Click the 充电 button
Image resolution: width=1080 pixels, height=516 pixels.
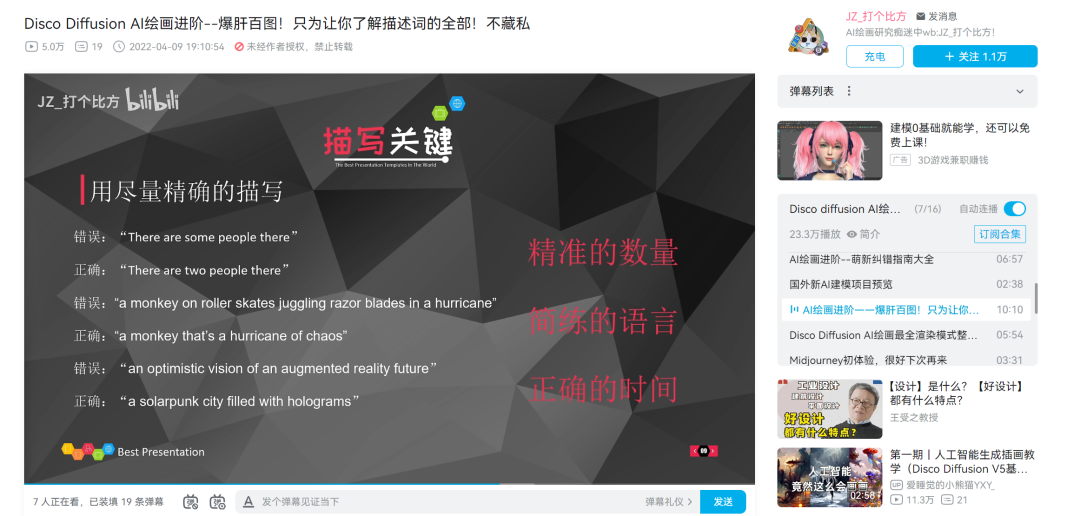(x=875, y=57)
